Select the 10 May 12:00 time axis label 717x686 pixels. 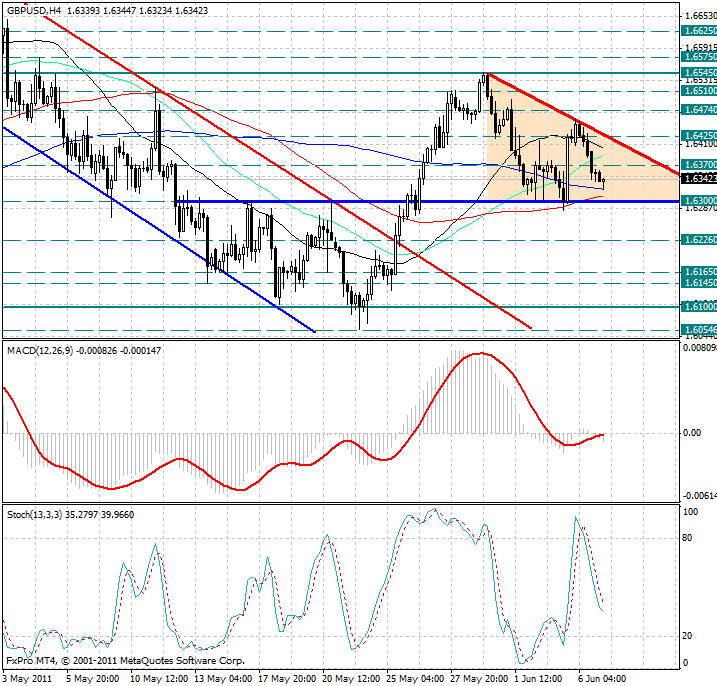tap(159, 678)
